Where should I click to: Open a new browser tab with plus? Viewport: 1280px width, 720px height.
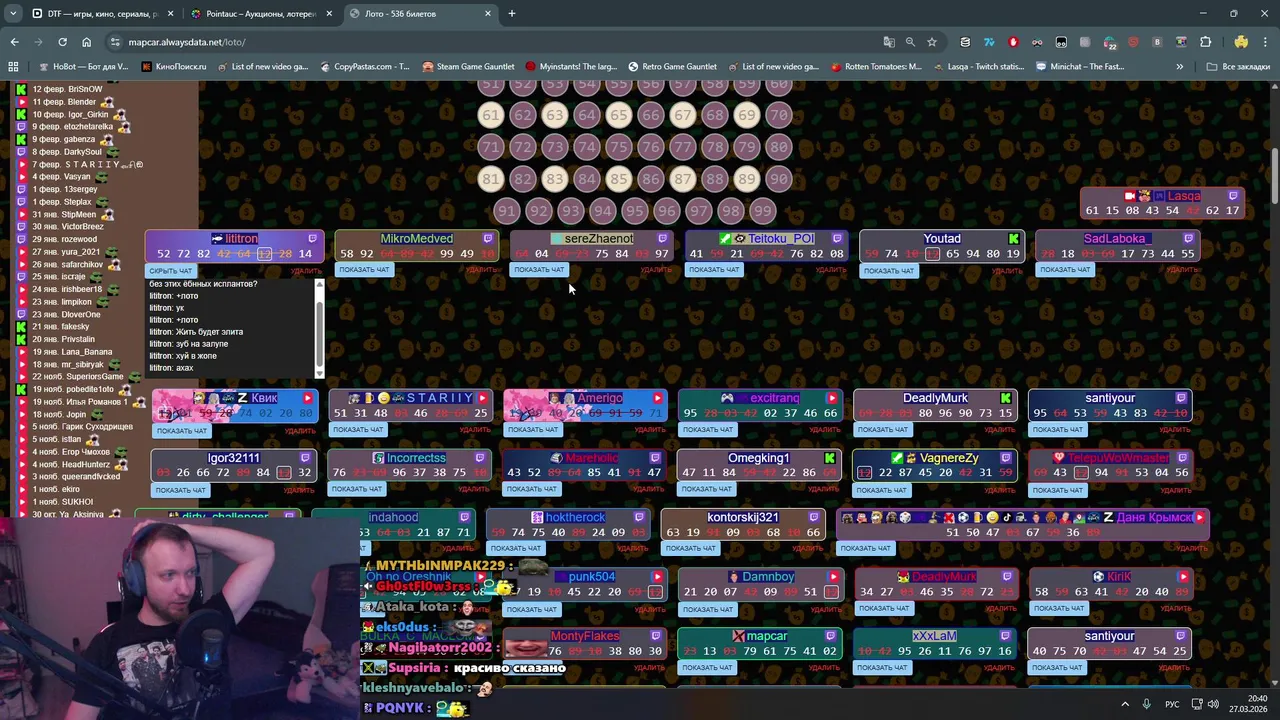tap(512, 14)
